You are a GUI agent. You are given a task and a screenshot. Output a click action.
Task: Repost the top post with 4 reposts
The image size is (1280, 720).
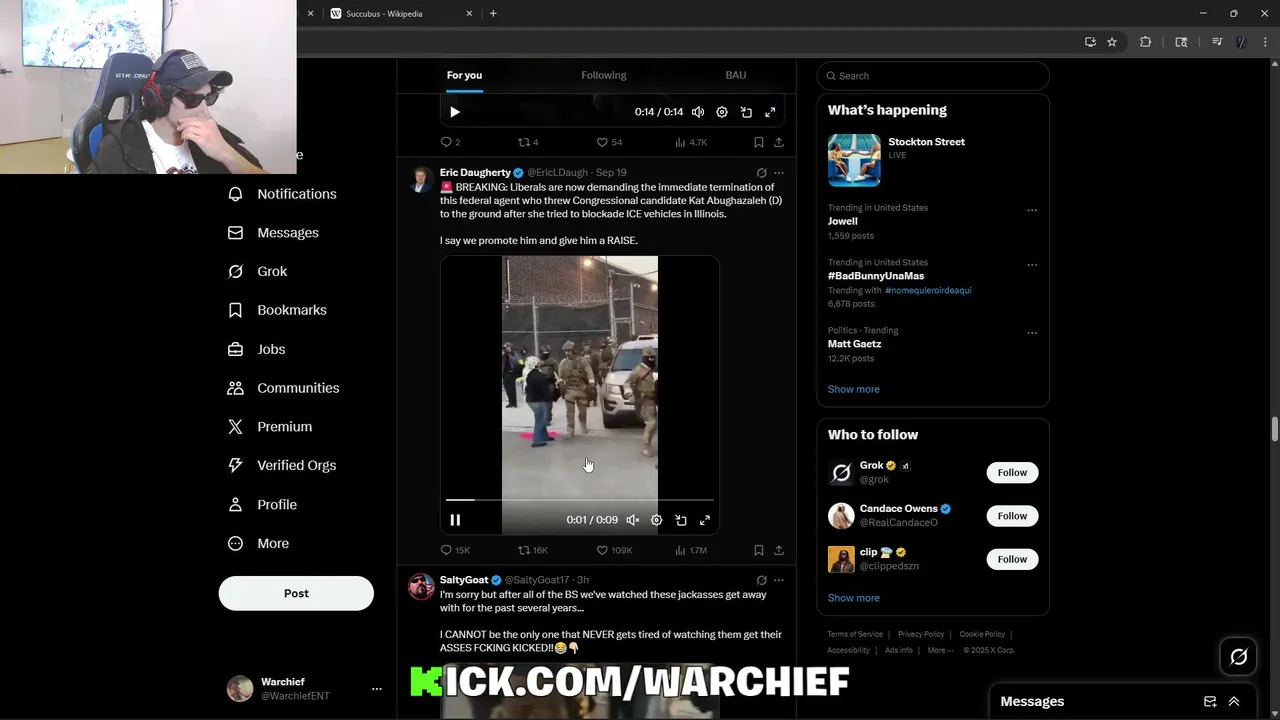pyautogui.click(x=528, y=142)
